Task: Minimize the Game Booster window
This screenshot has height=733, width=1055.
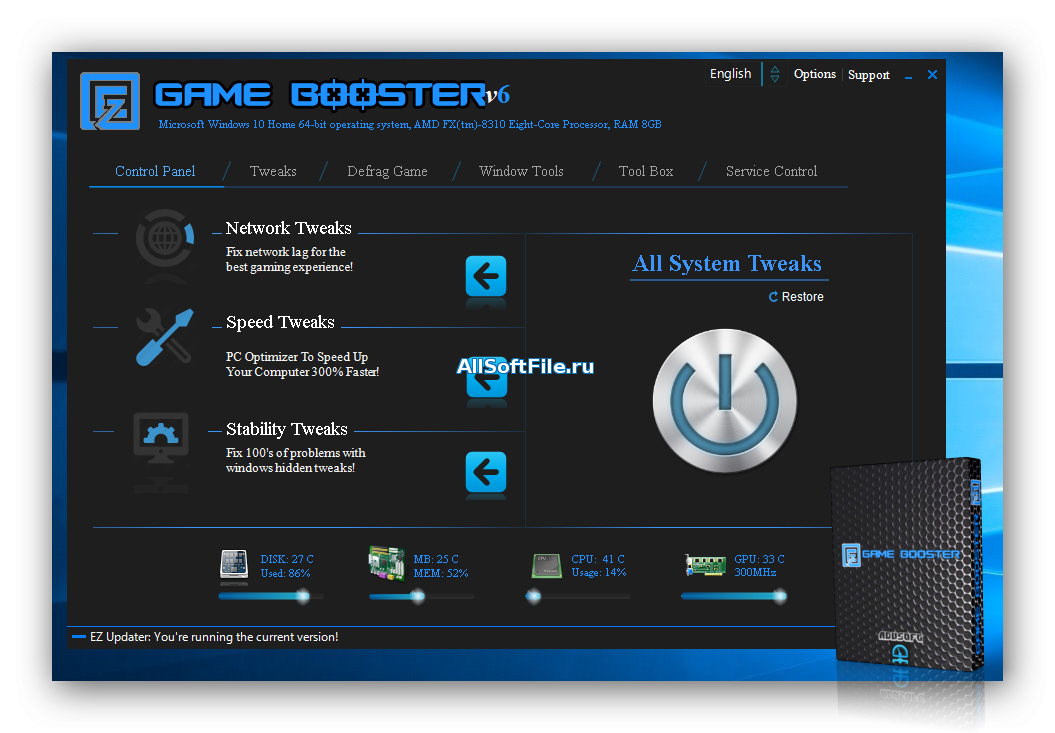Action: coord(908,75)
